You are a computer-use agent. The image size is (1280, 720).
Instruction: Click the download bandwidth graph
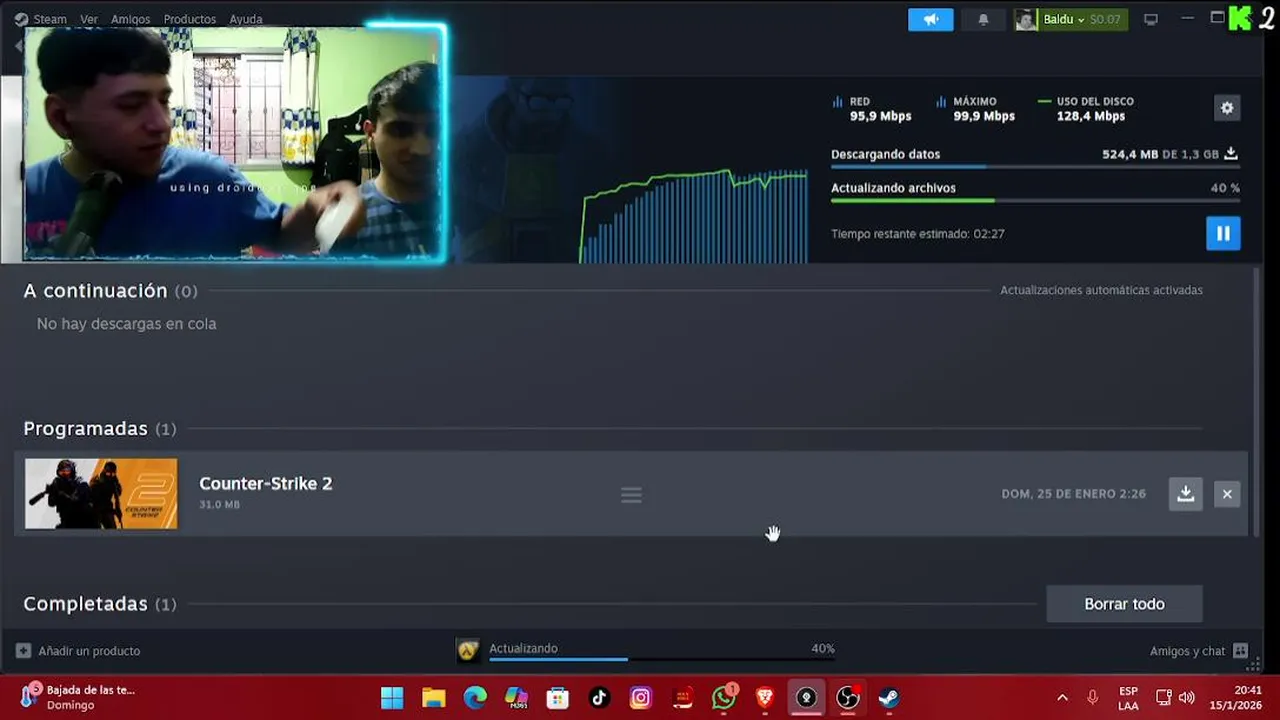(x=694, y=215)
